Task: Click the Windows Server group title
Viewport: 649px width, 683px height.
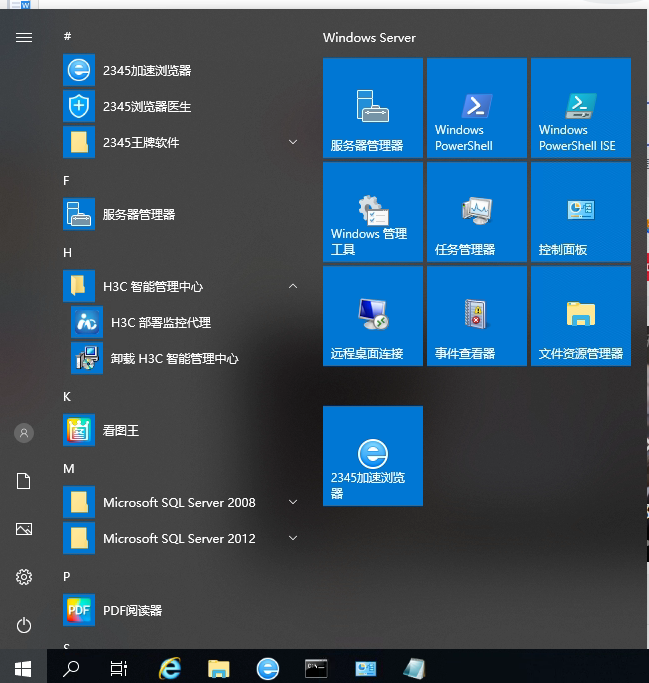Action: pos(369,37)
